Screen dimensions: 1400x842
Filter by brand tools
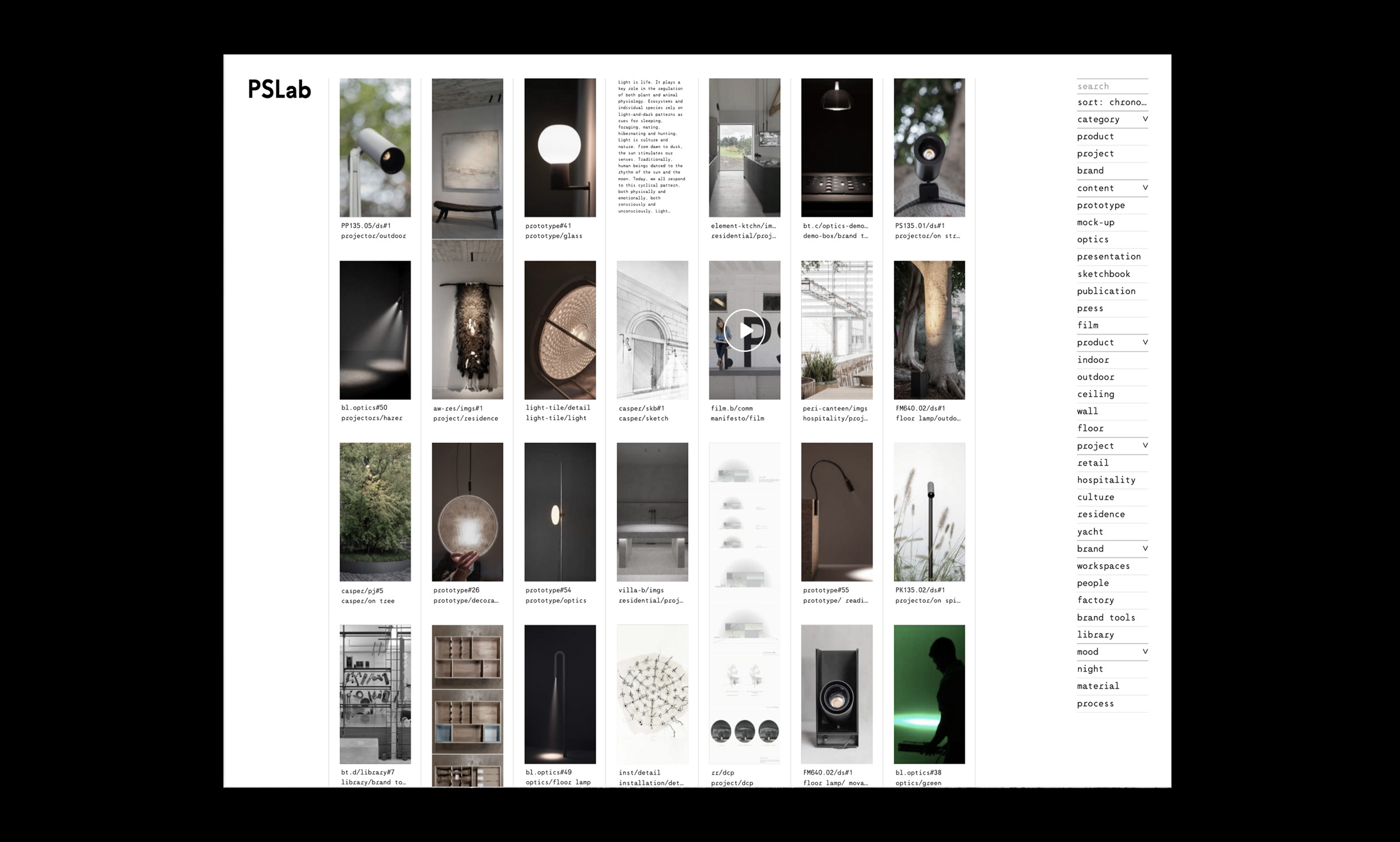click(1105, 617)
